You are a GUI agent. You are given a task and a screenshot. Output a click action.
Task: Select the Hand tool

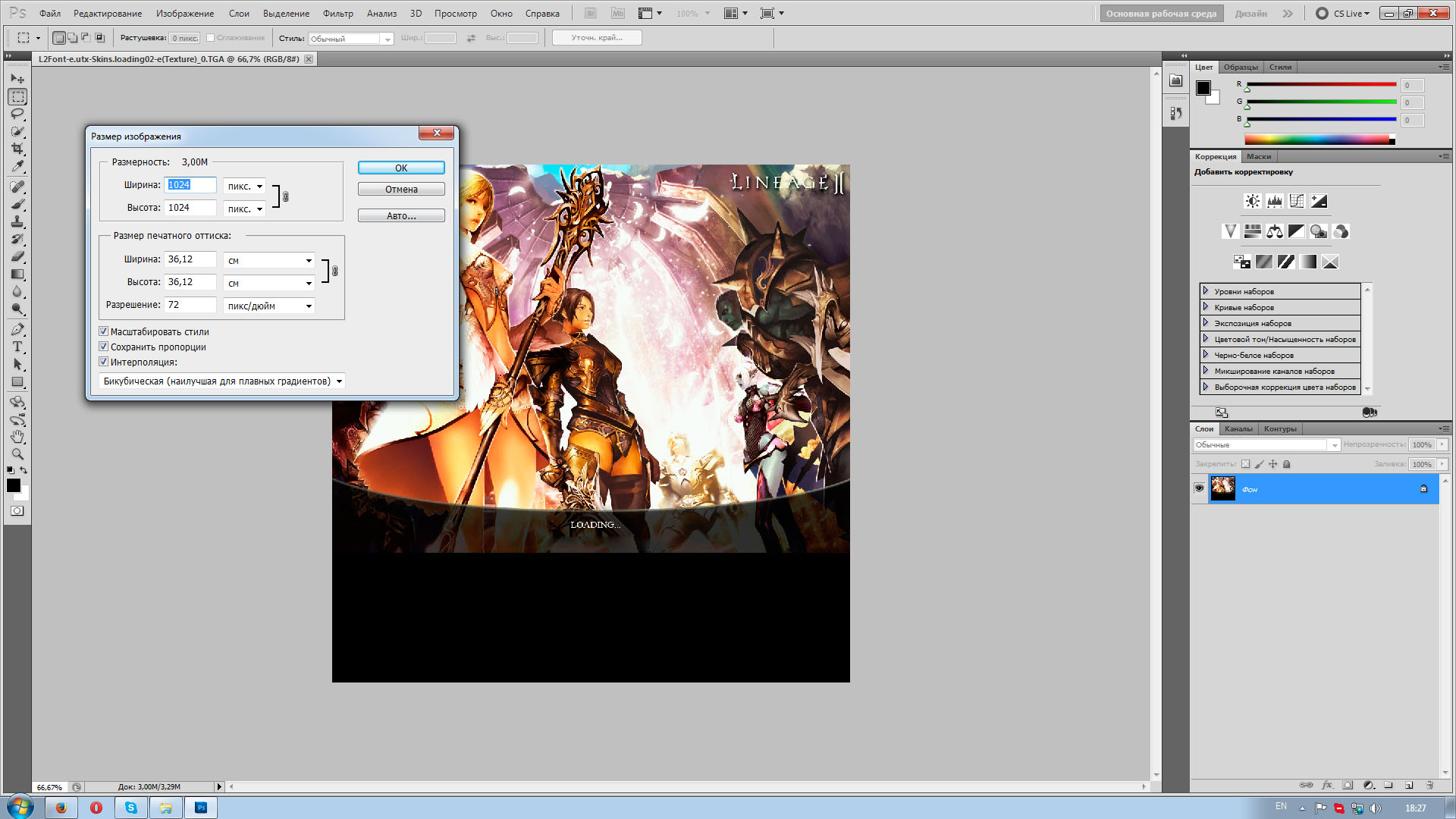[17, 437]
